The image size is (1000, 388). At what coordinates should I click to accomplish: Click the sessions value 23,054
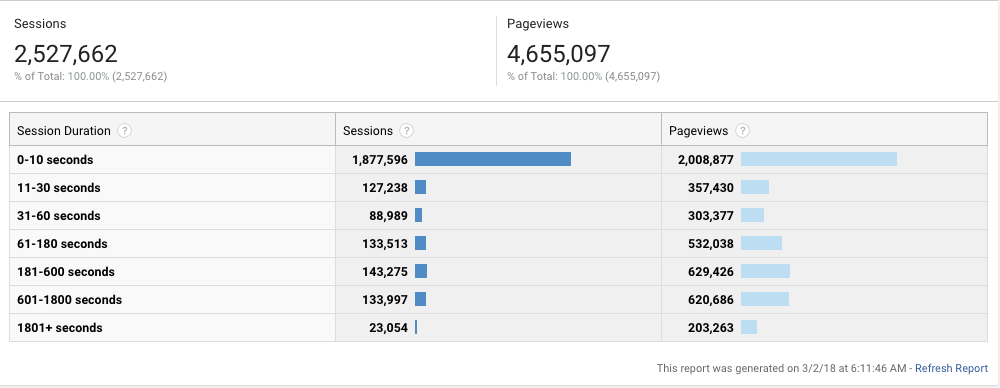pyautogui.click(x=387, y=328)
